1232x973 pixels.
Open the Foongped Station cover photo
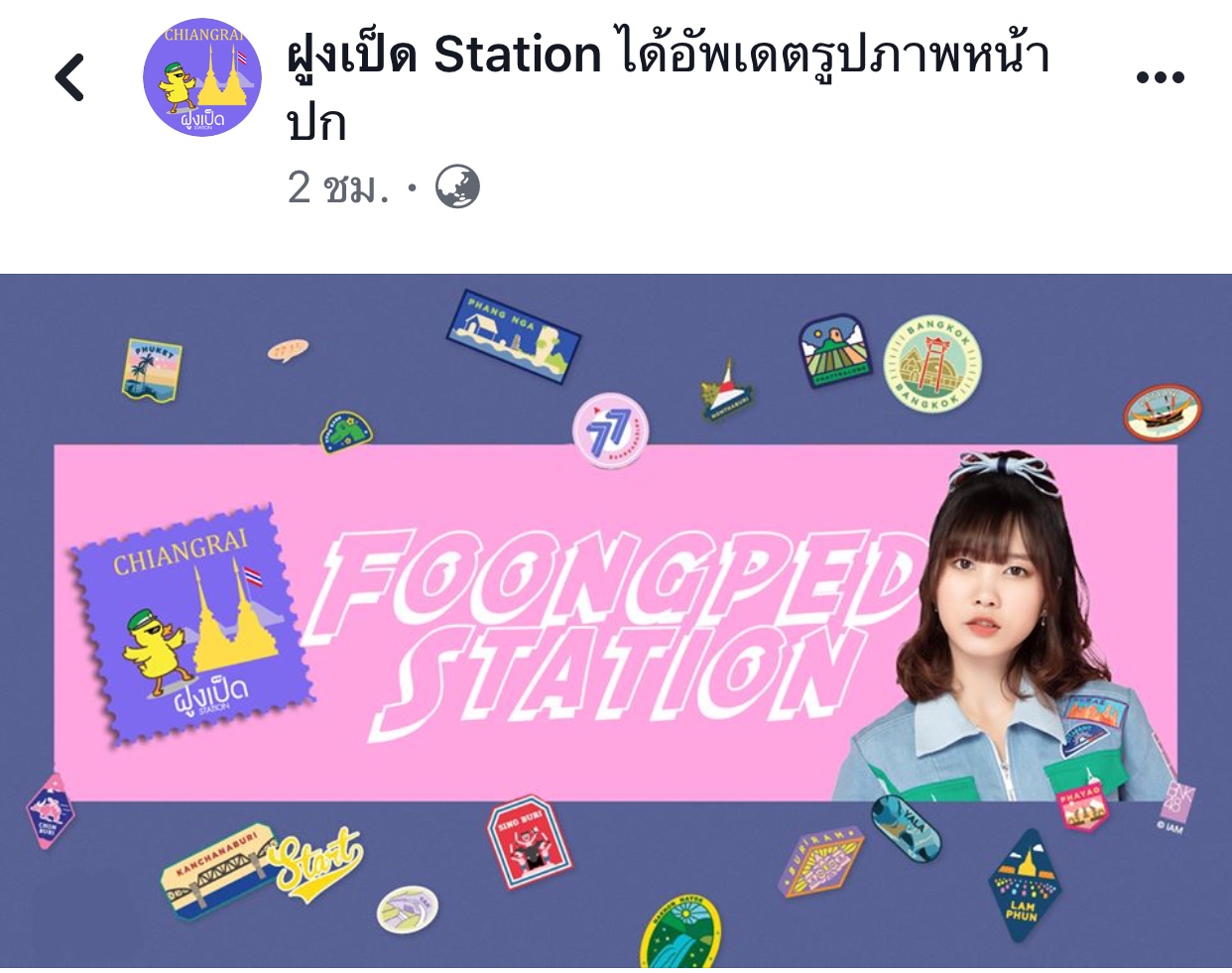pyautogui.click(x=616, y=620)
